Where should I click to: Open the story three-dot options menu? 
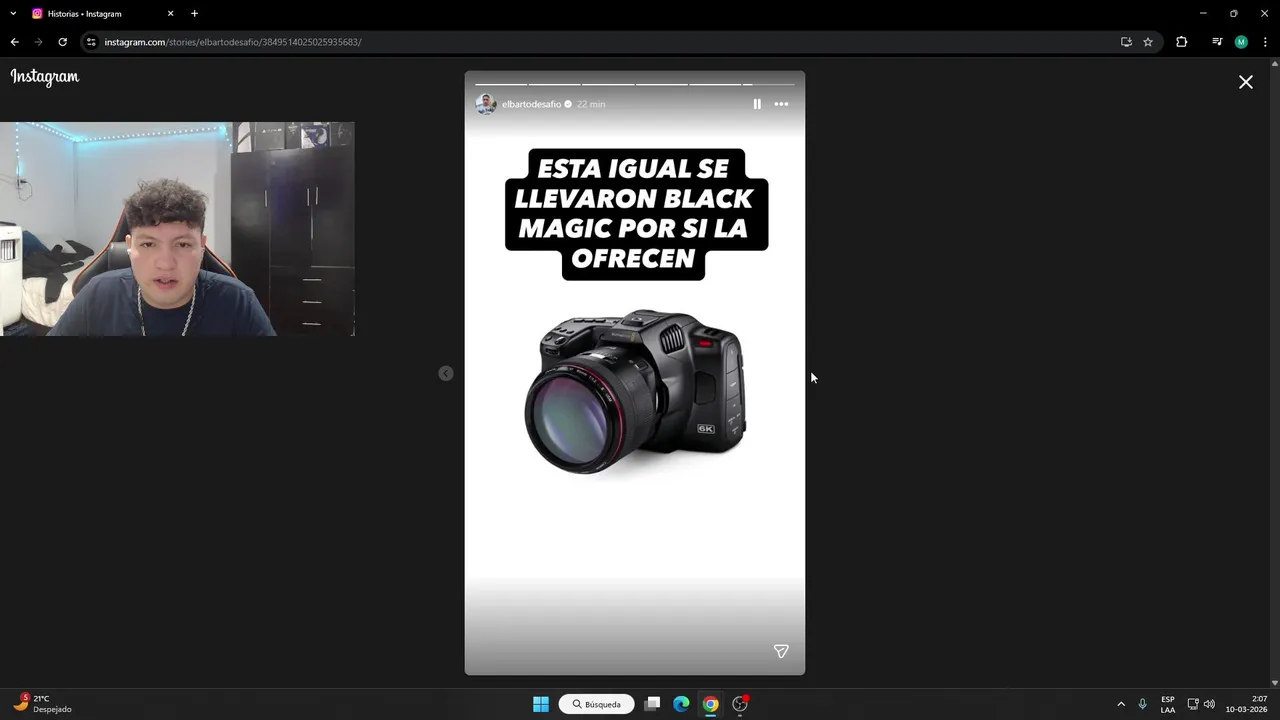[x=781, y=104]
